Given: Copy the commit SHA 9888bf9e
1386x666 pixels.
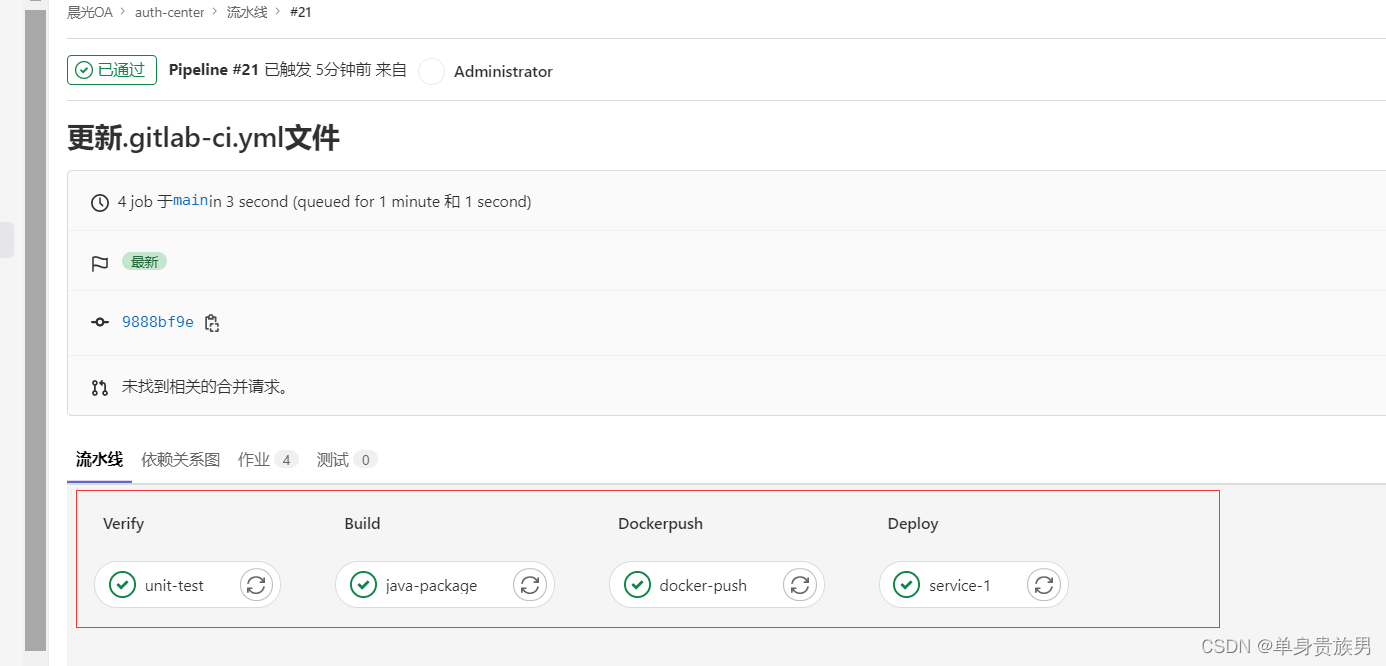Looking at the screenshot, I should (211, 322).
